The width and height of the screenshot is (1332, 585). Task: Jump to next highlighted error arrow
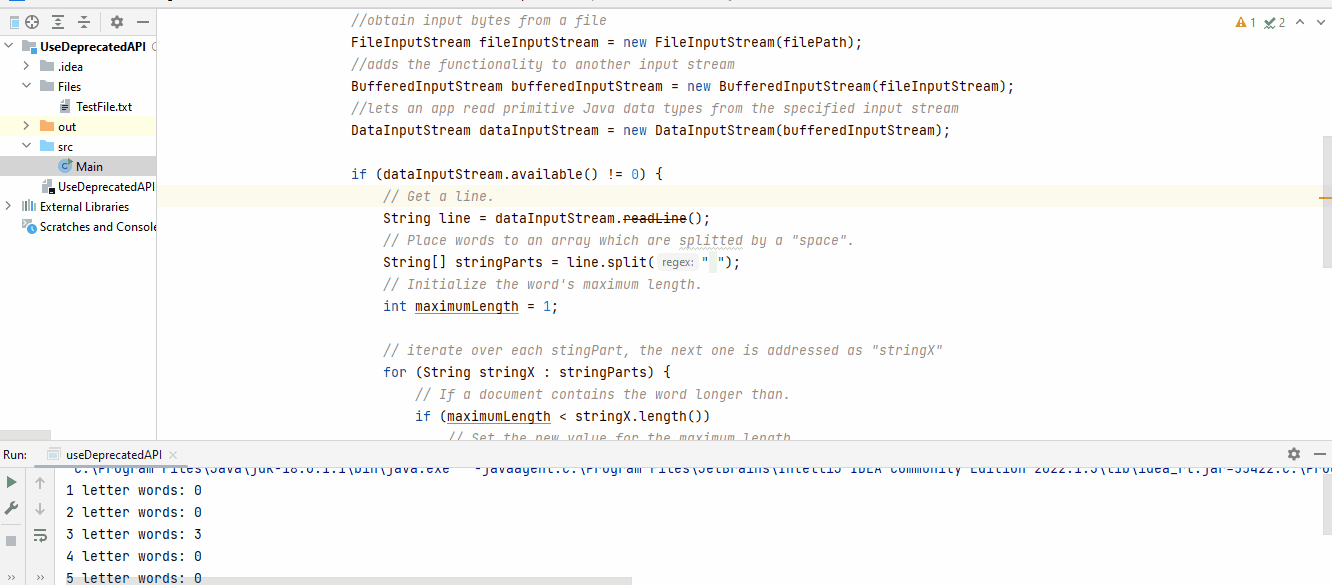1323,22
